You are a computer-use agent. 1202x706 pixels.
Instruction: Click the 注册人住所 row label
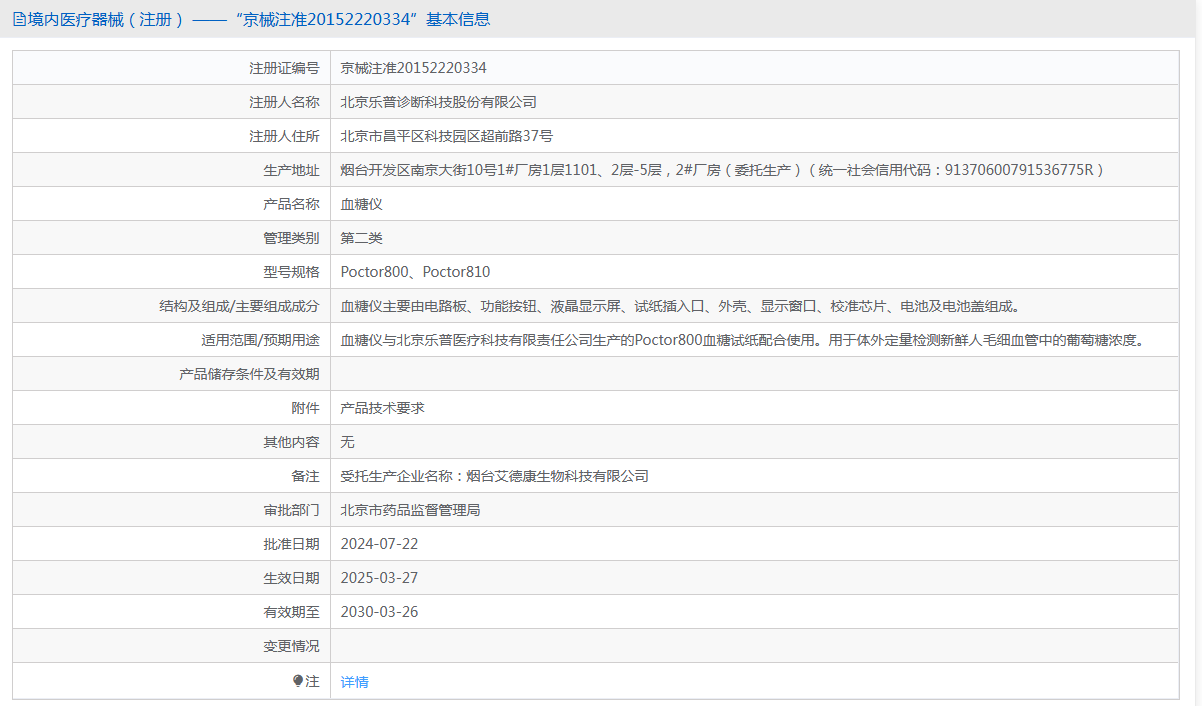pos(284,136)
